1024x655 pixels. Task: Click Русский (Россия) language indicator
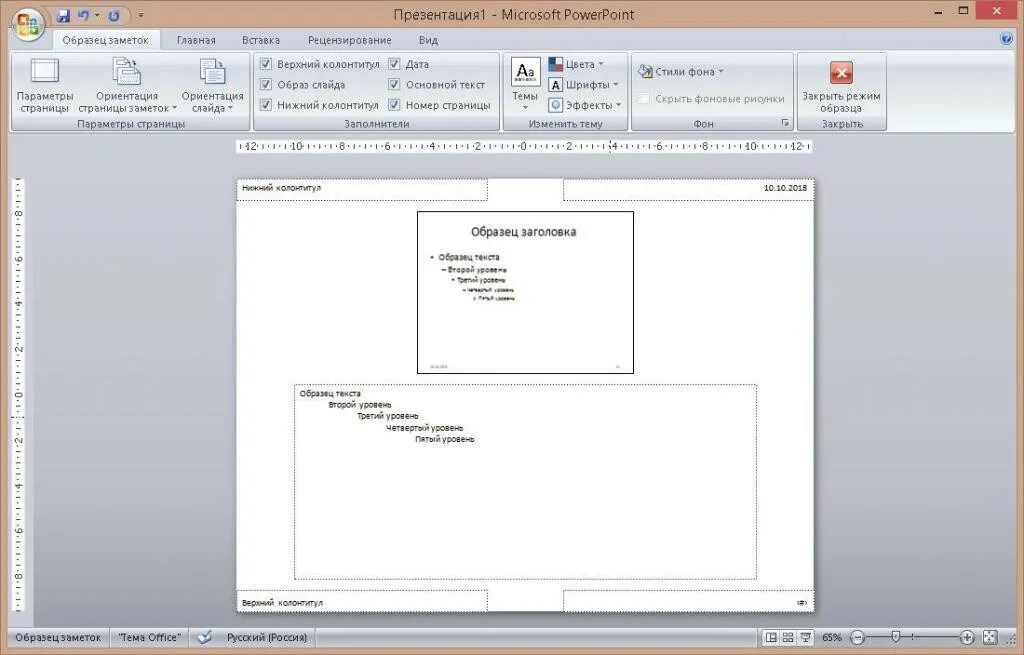coord(266,637)
